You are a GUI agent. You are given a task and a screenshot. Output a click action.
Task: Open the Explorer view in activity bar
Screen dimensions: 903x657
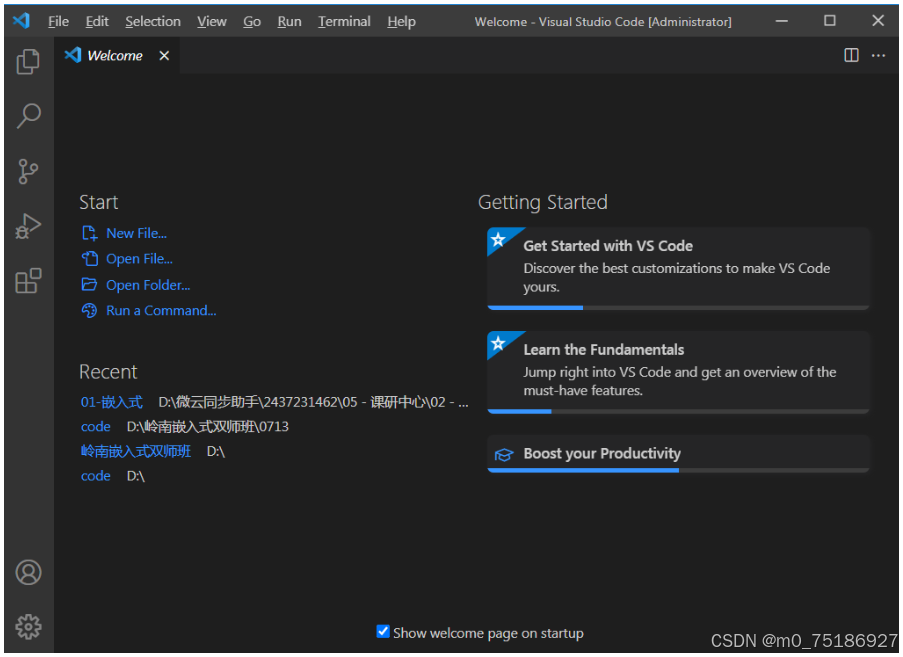28,61
